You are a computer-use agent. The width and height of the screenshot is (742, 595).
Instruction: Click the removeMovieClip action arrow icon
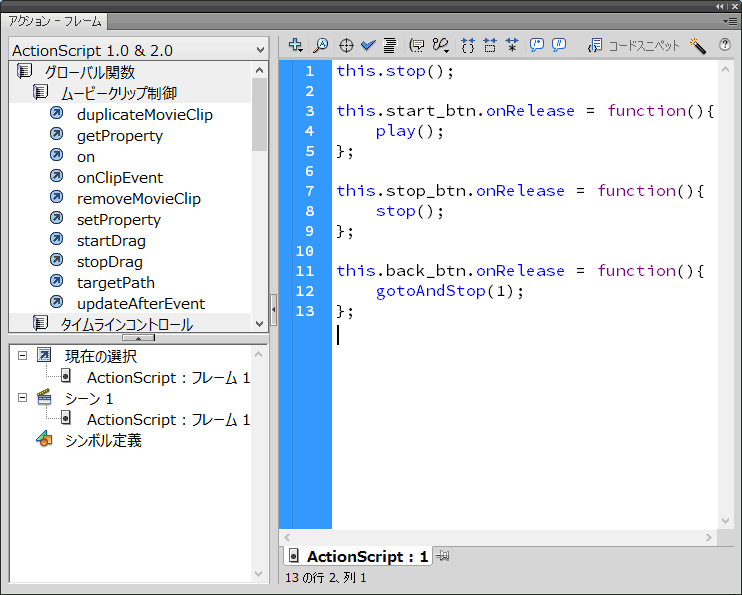click(x=57, y=196)
